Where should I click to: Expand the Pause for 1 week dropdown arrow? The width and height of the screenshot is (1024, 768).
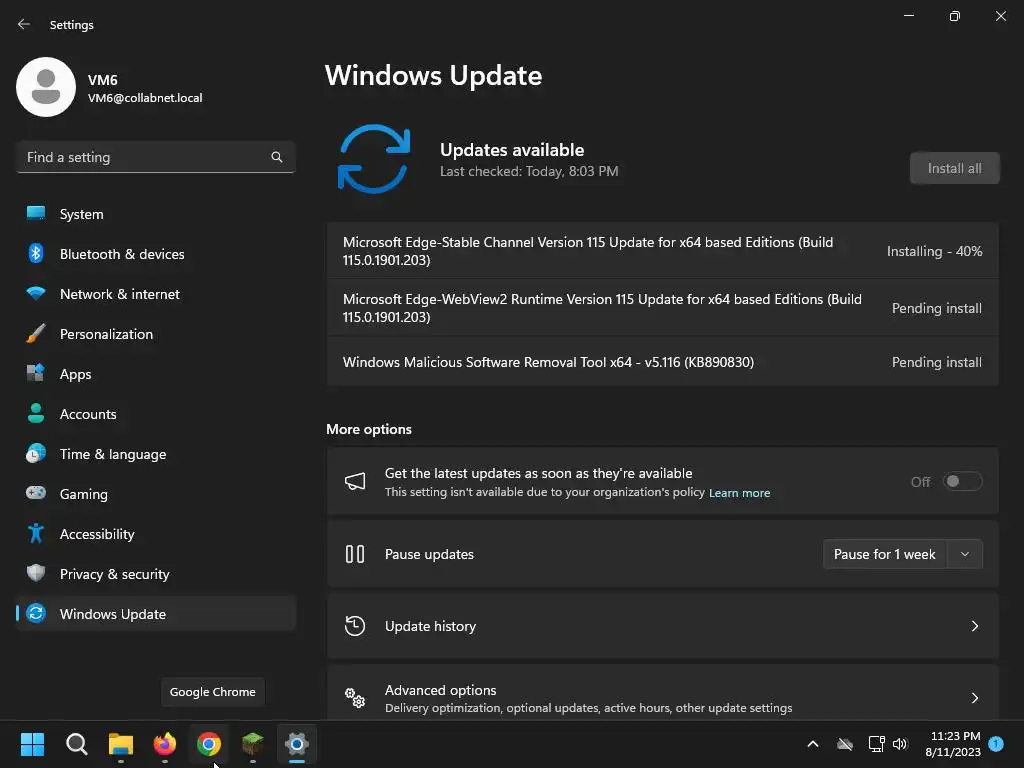coord(965,554)
